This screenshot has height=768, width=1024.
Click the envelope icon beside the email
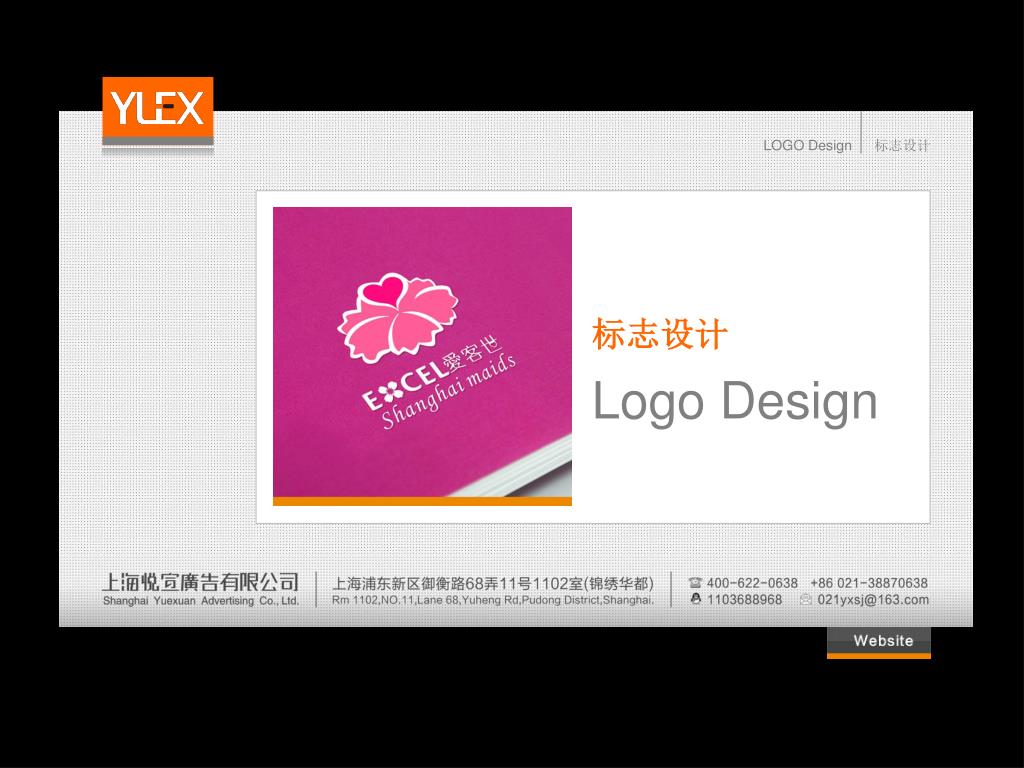tap(806, 600)
